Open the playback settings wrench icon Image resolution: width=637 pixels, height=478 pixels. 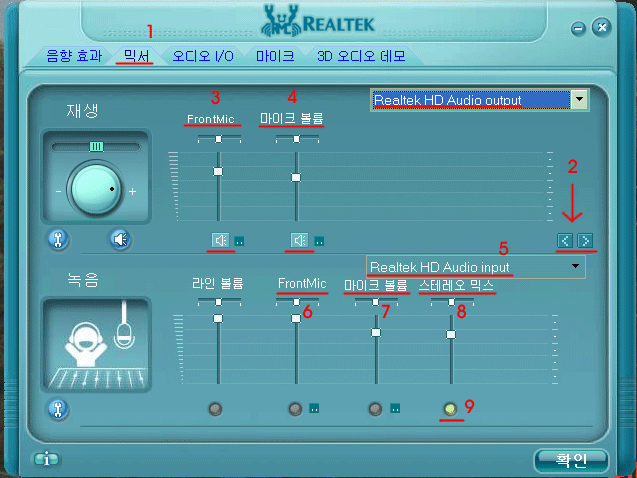click(58, 240)
